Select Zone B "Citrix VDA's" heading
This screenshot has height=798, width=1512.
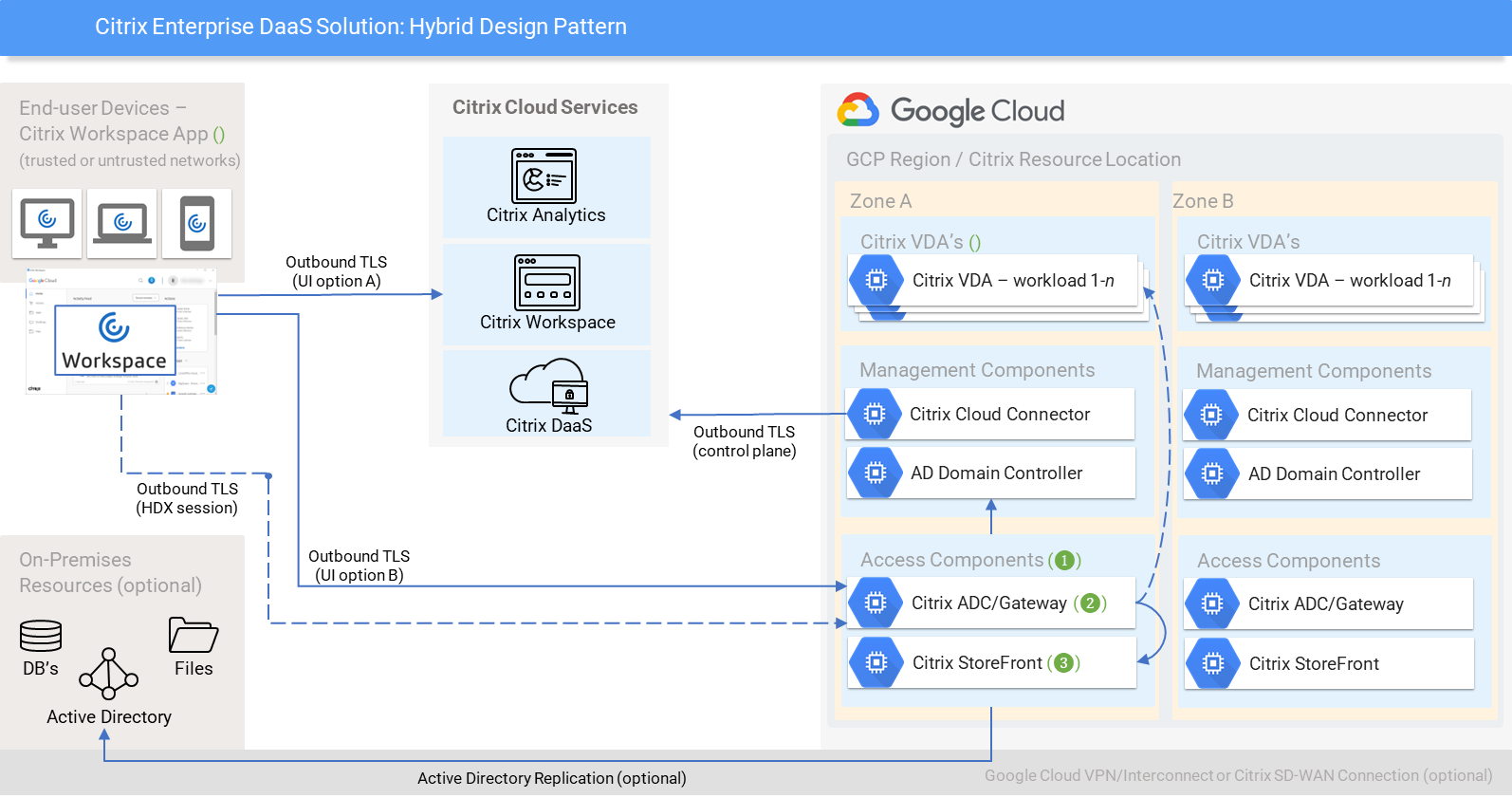(1248, 242)
